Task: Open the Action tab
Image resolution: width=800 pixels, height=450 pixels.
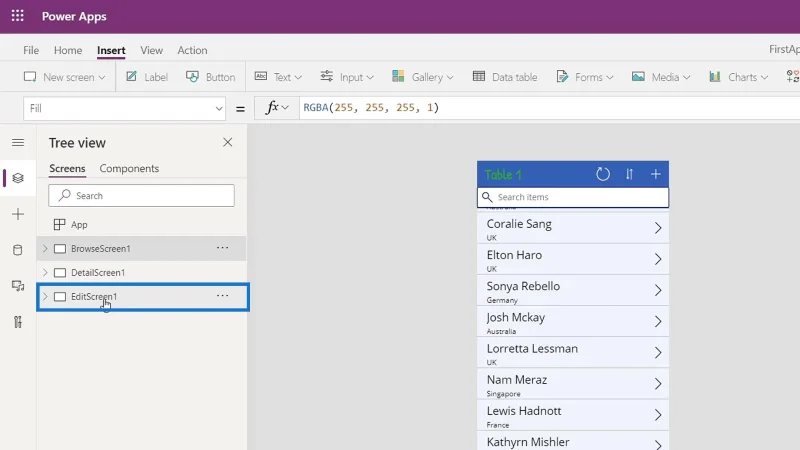Action: click(192, 50)
